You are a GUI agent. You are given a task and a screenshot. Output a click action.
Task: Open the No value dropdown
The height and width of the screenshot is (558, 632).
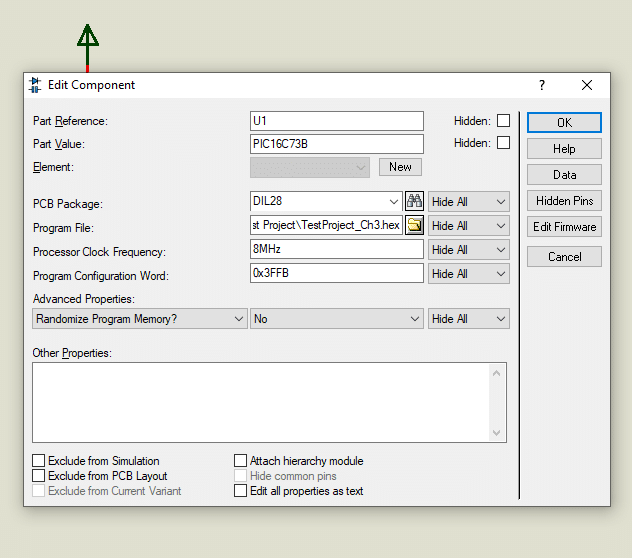click(x=337, y=319)
